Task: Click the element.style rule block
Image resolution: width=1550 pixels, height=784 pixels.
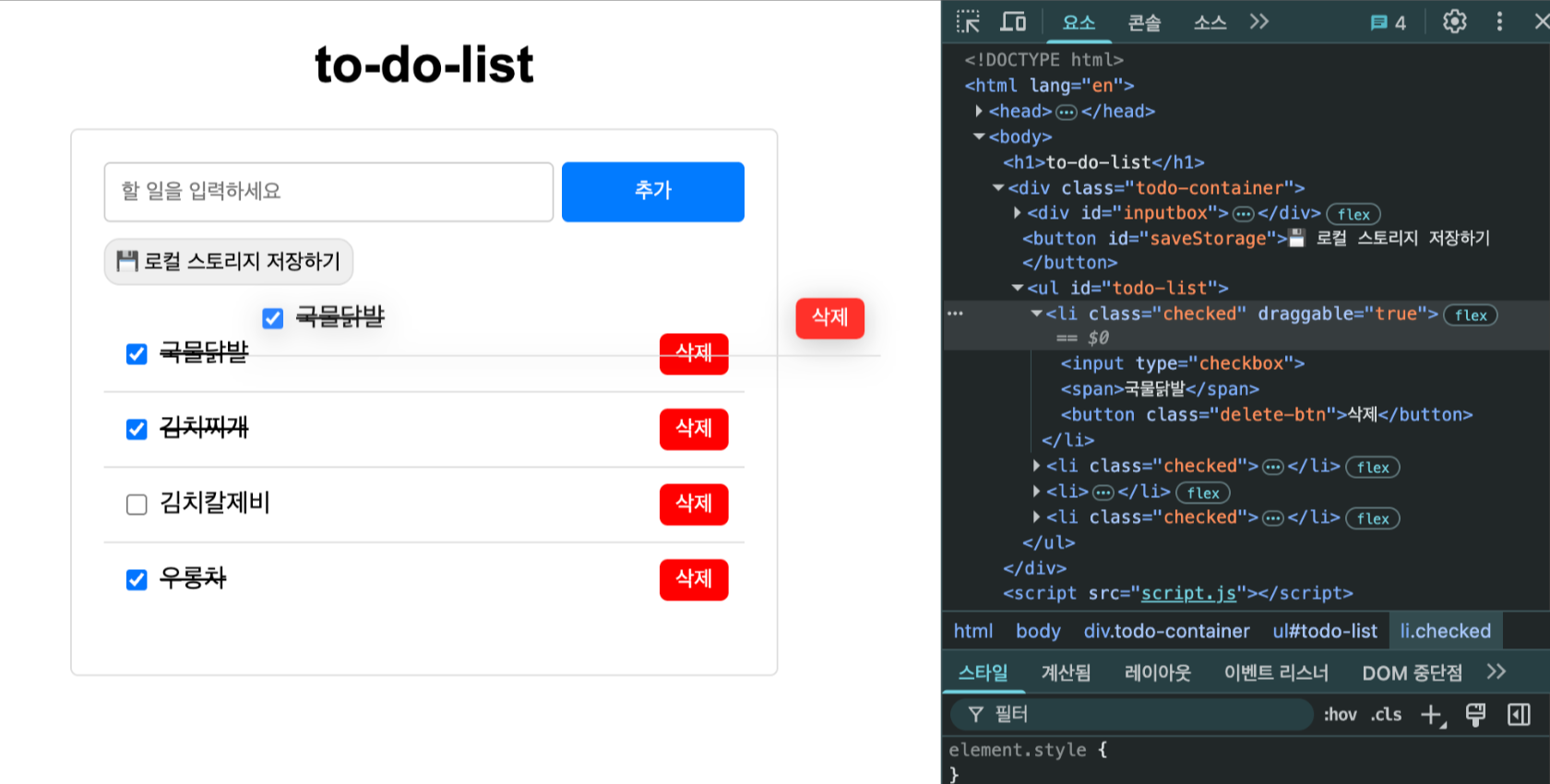Action: click(x=1028, y=762)
